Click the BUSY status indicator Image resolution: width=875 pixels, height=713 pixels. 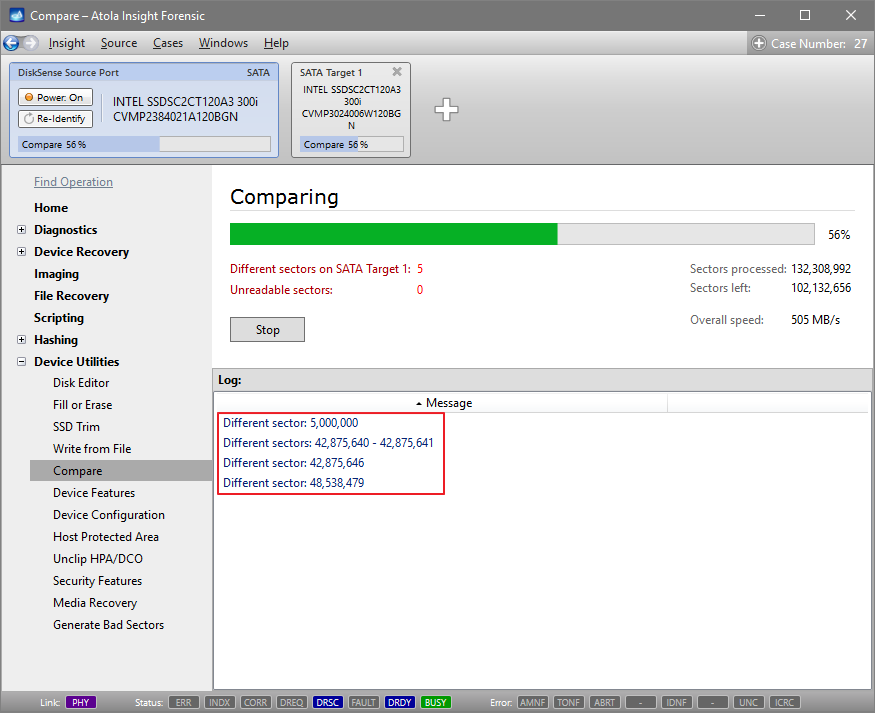(x=436, y=702)
